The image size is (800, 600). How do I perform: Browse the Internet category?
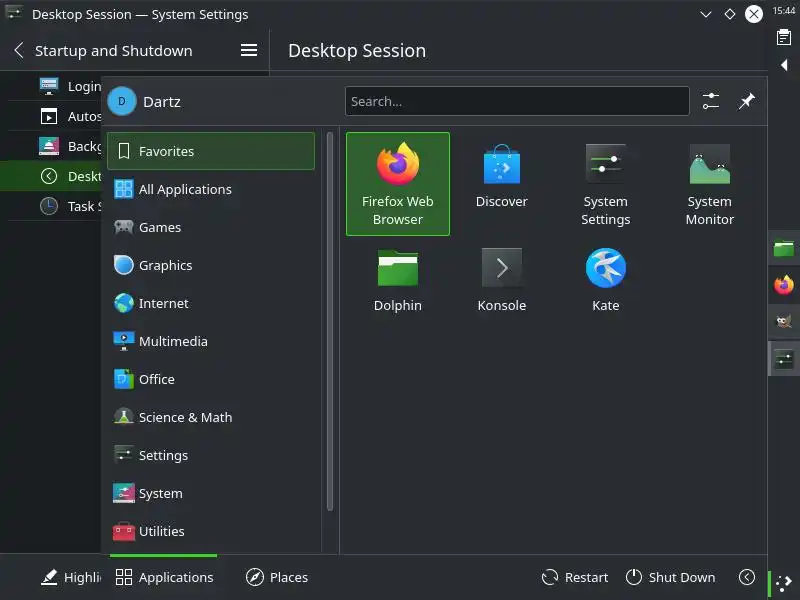coord(211,303)
